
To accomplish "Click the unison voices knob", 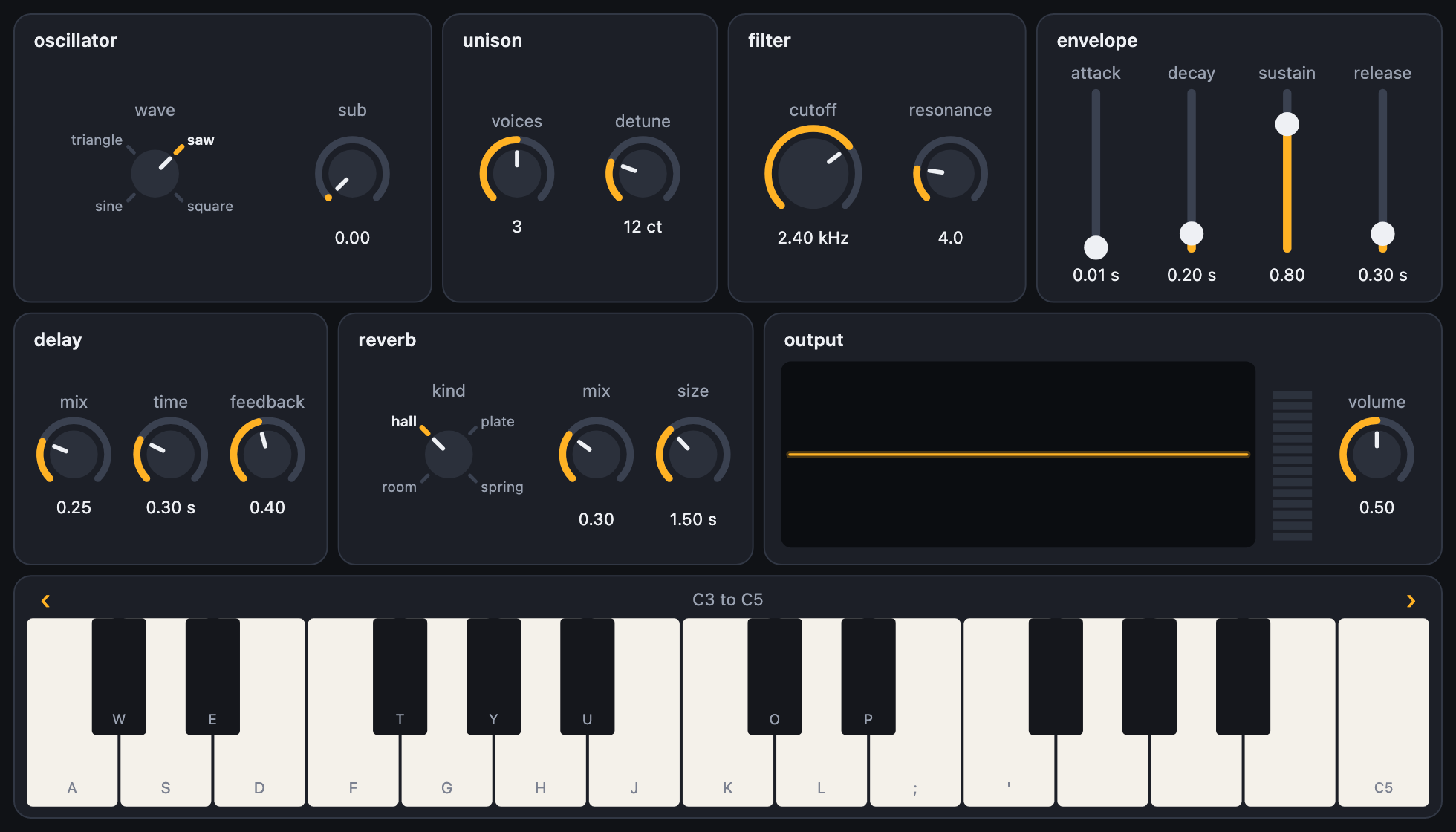I will point(517,173).
